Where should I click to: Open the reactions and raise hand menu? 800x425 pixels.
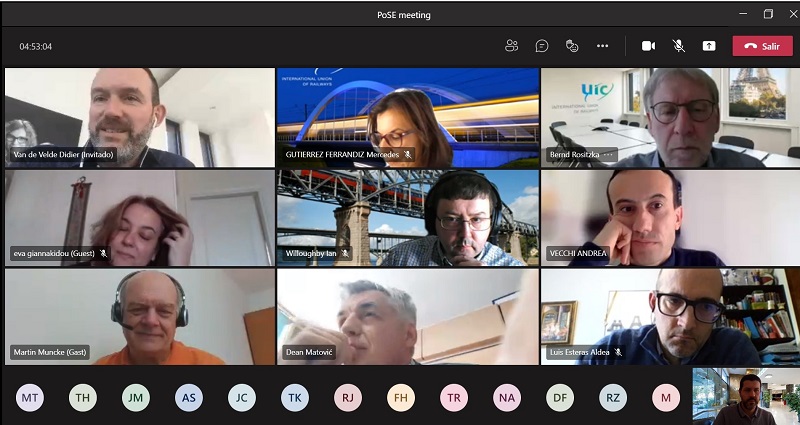572,46
